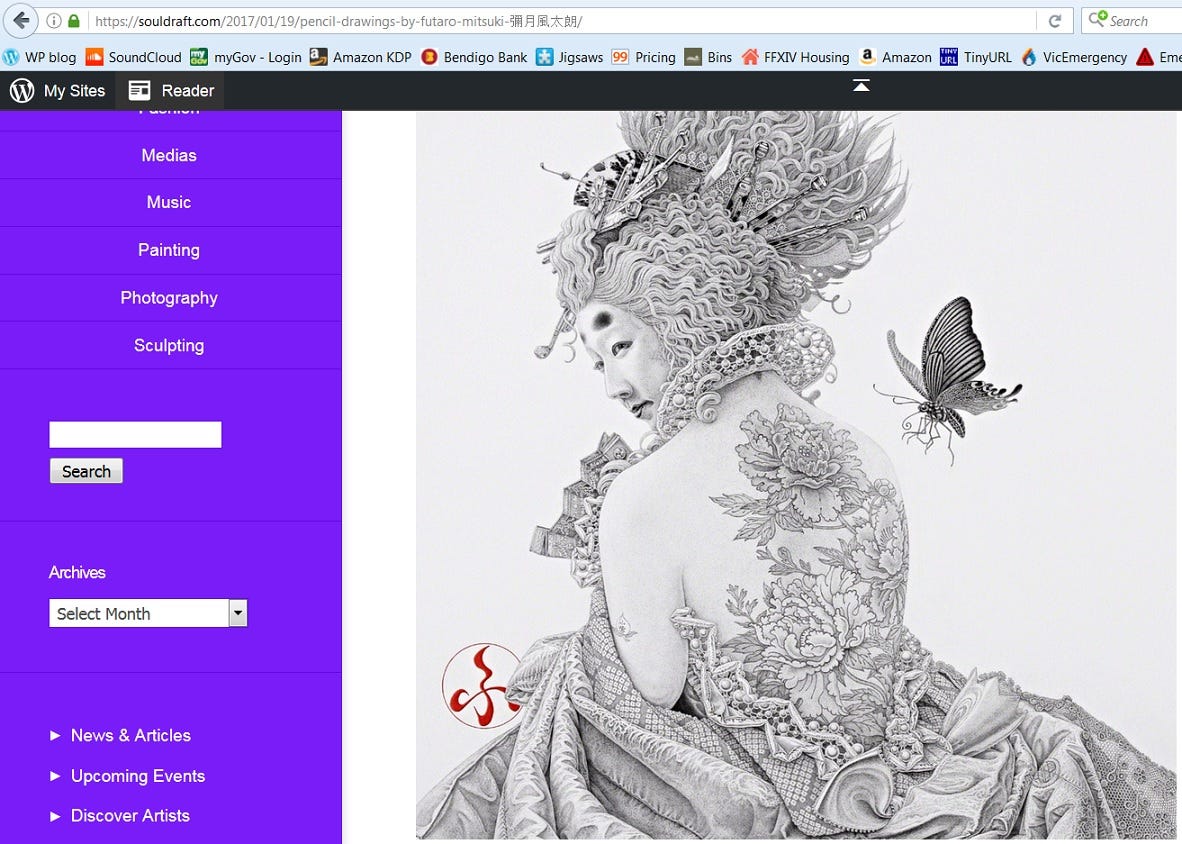The height and width of the screenshot is (844, 1182).
Task: Open the Upcoming Events link
Action: (138, 776)
